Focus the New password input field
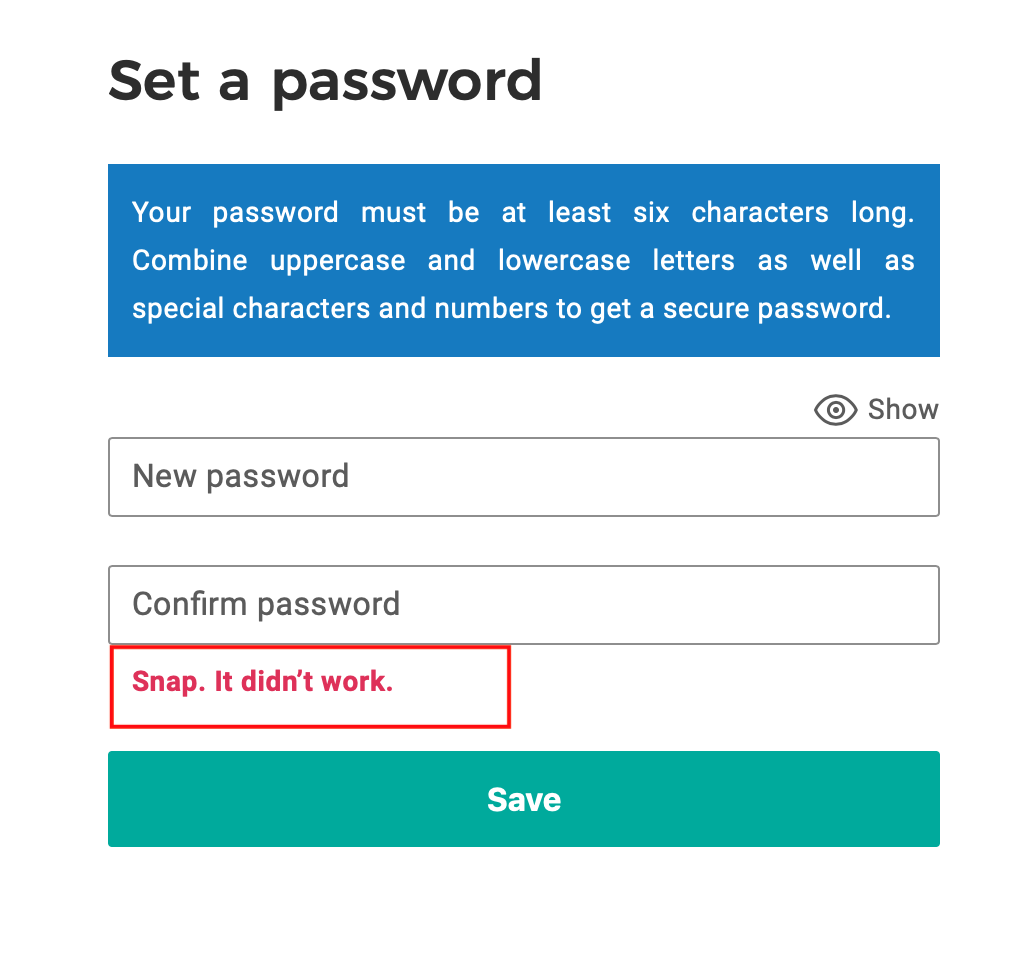The height and width of the screenshot is (966, 1022). 523,477
